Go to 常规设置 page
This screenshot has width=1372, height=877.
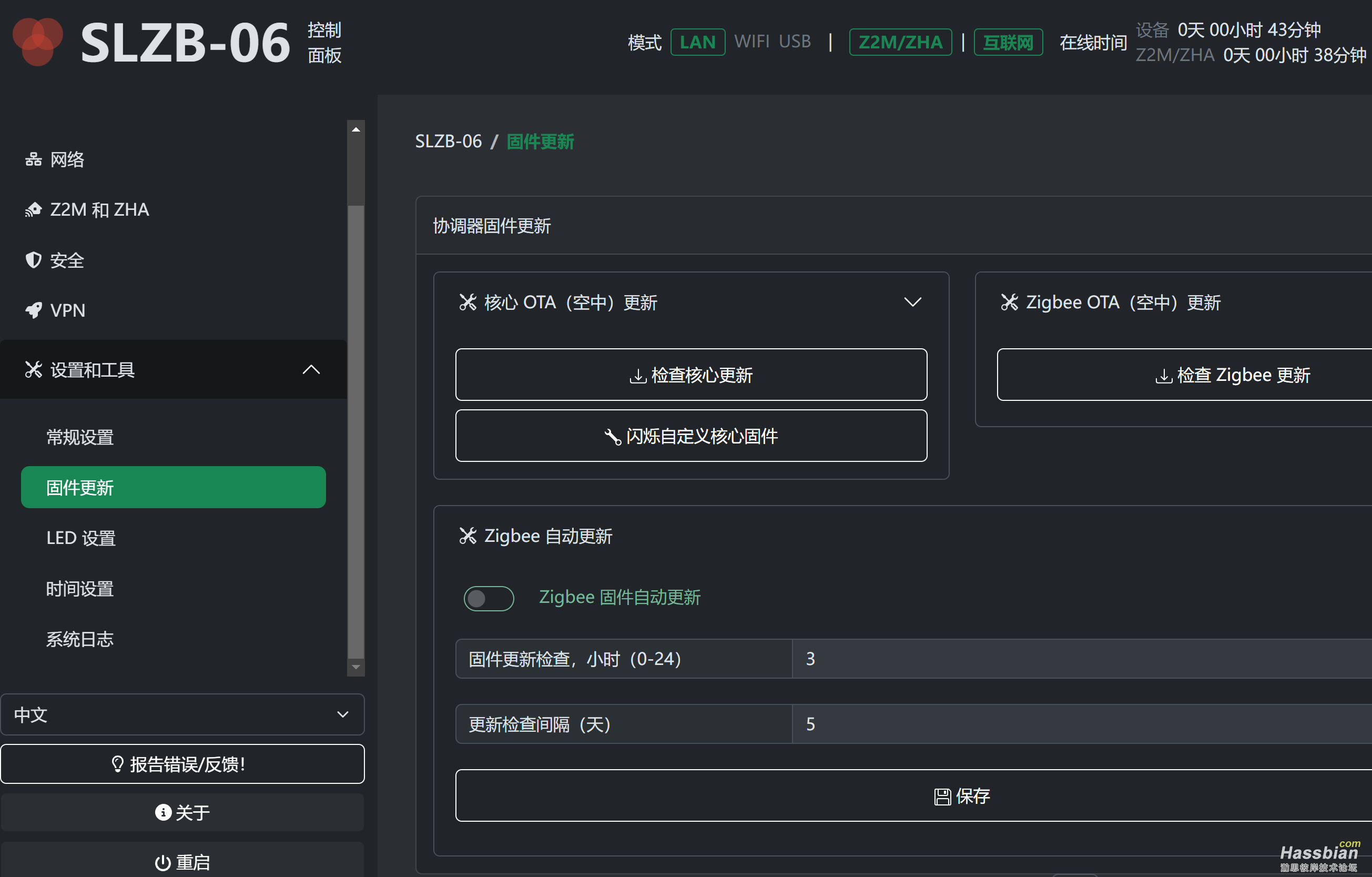[80, 437]
